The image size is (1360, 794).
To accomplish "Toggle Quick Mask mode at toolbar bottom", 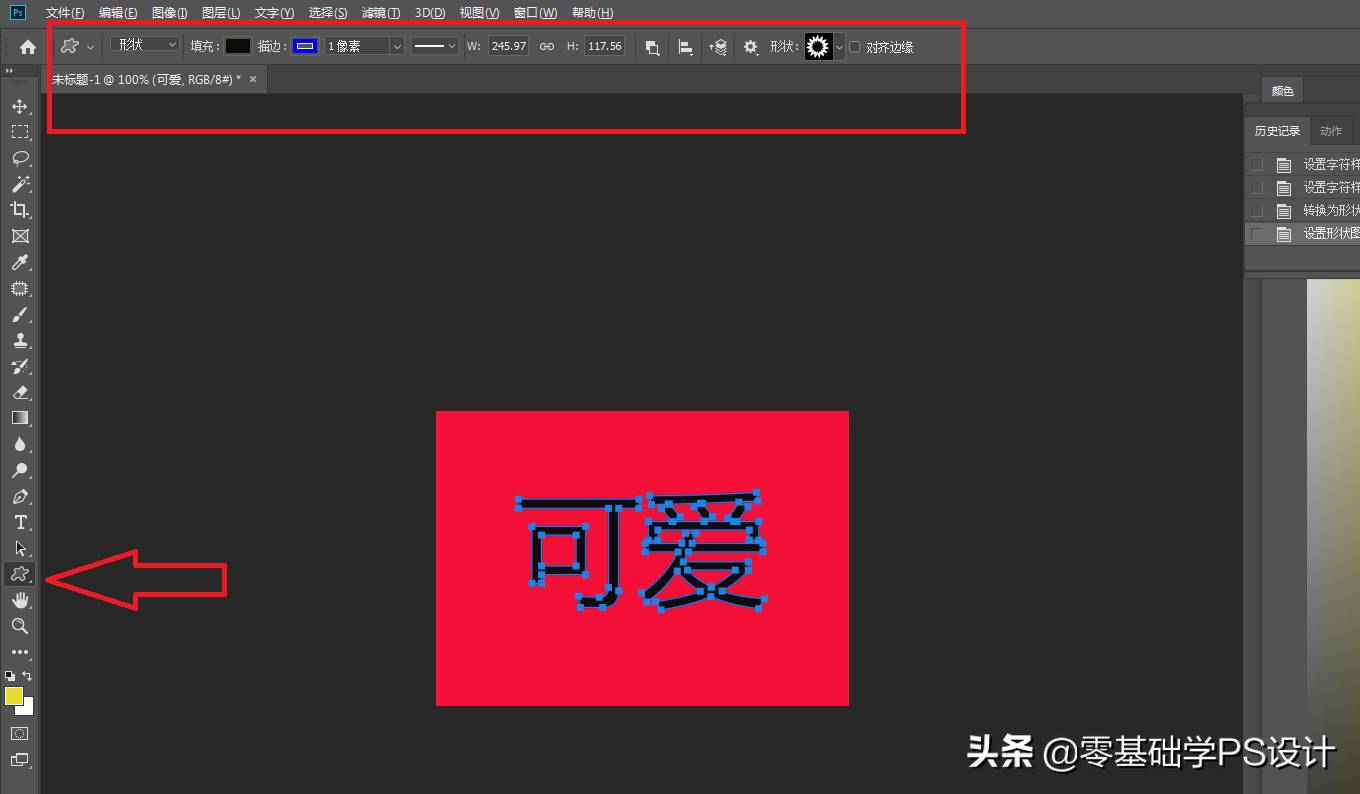I will point(20,733).
